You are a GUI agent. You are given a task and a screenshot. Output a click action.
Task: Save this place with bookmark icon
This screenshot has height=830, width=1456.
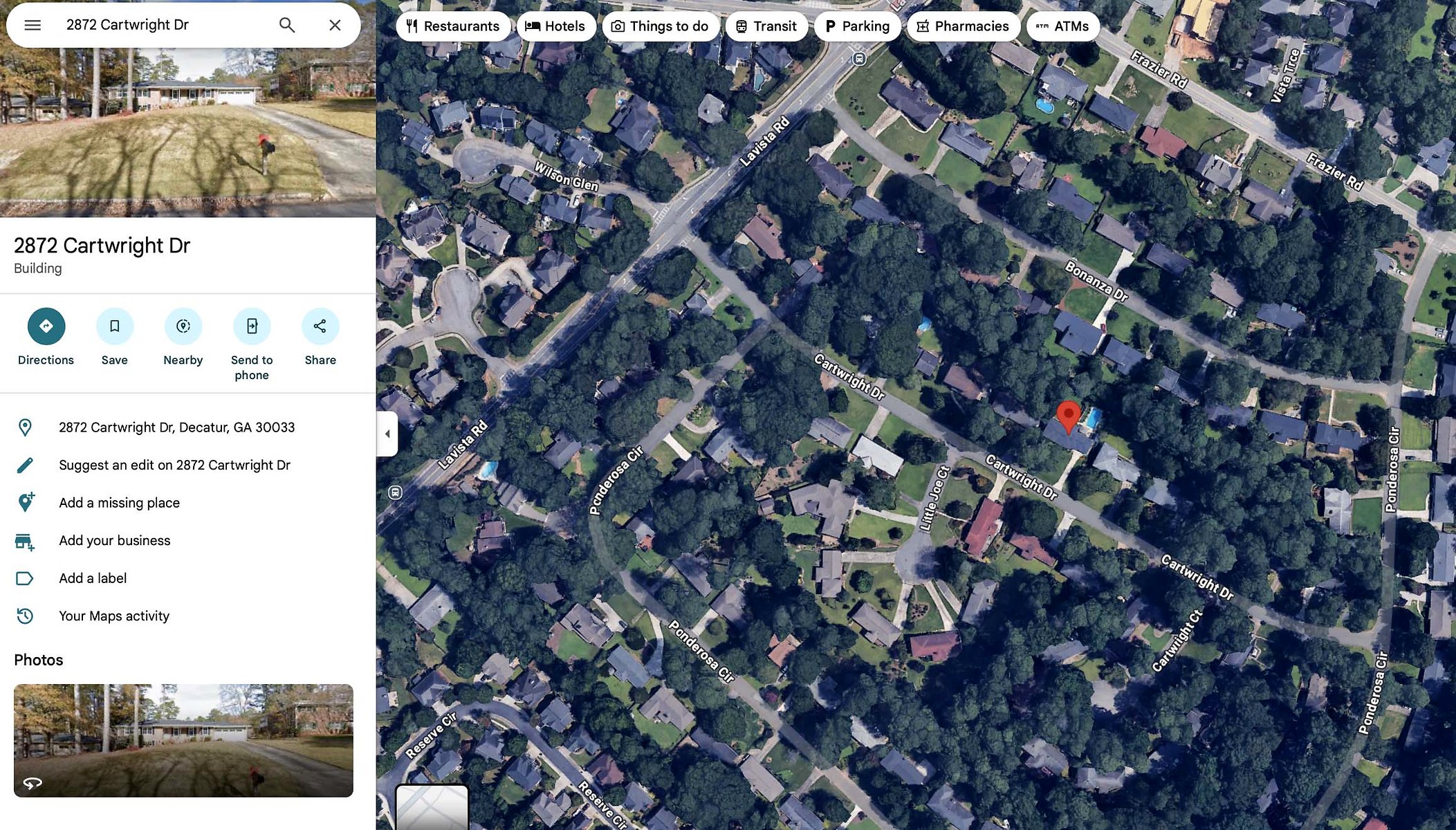tap(114, 338)
